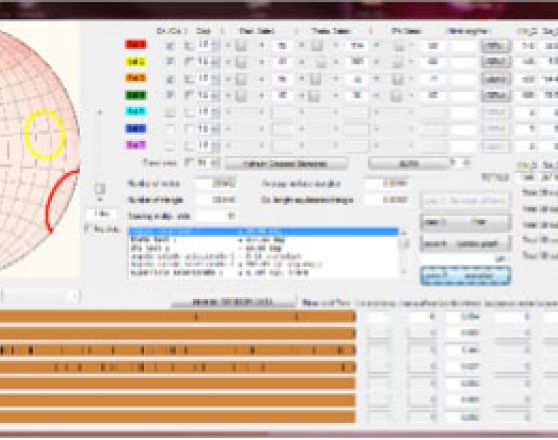Enable the first checkbox in the blue set row

coord(170,129)
